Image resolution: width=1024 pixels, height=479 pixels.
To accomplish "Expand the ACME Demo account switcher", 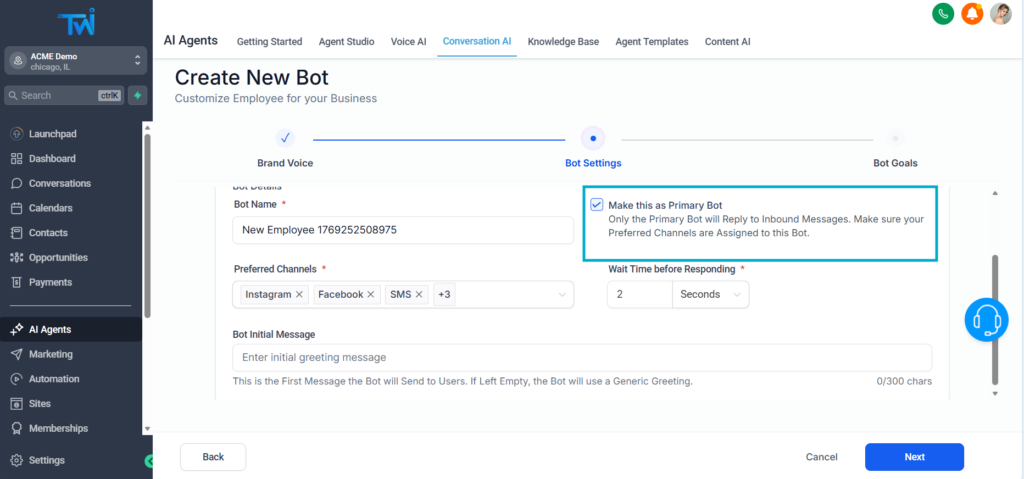I will click(137, 61).
